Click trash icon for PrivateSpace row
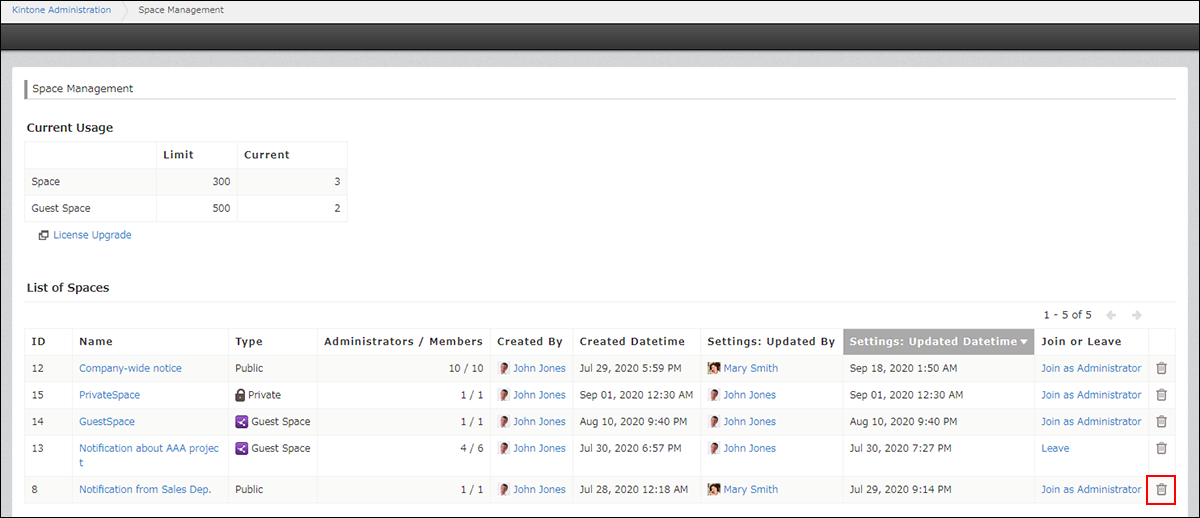 click(1161, 395)
